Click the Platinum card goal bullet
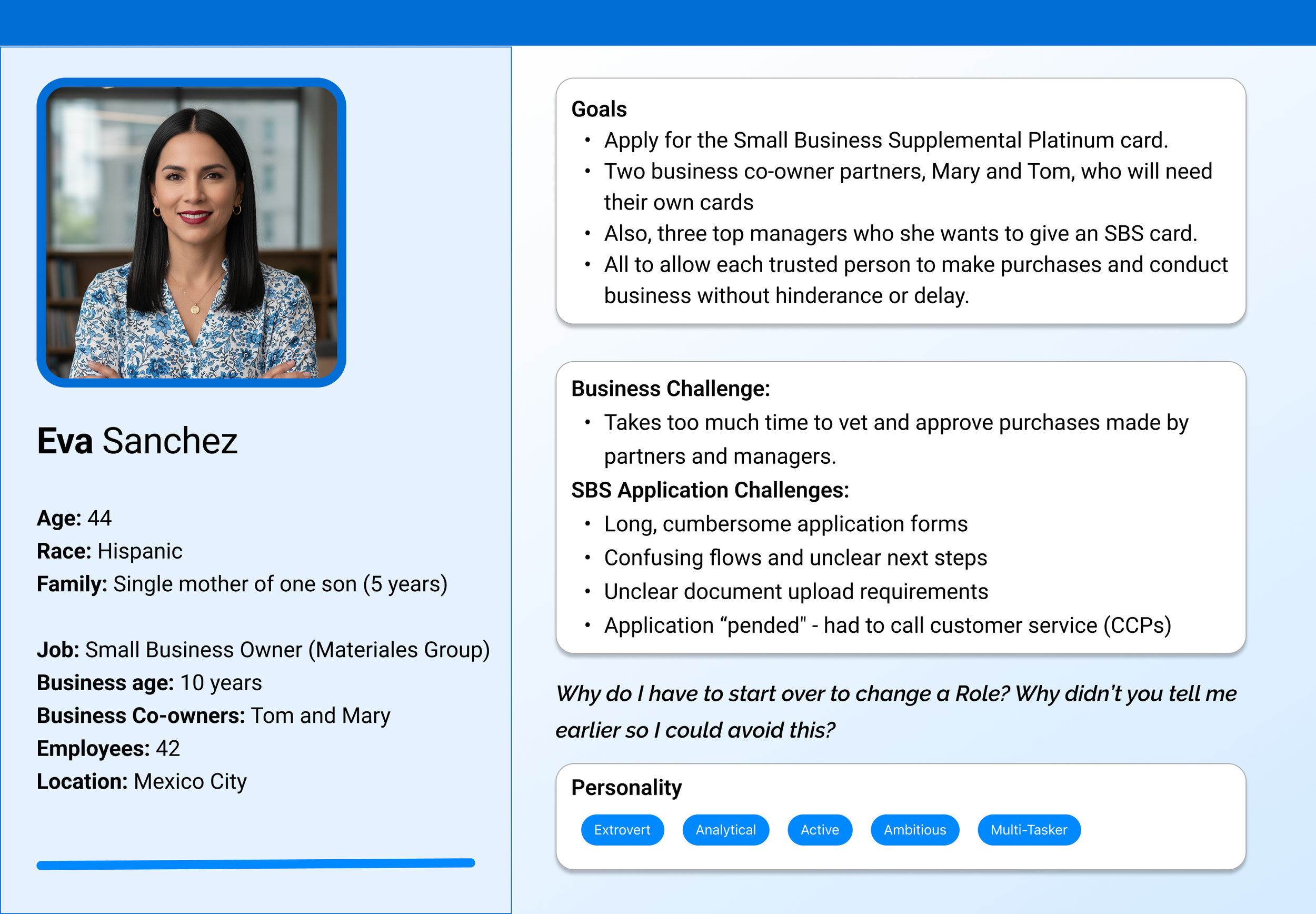 (885, 140)
